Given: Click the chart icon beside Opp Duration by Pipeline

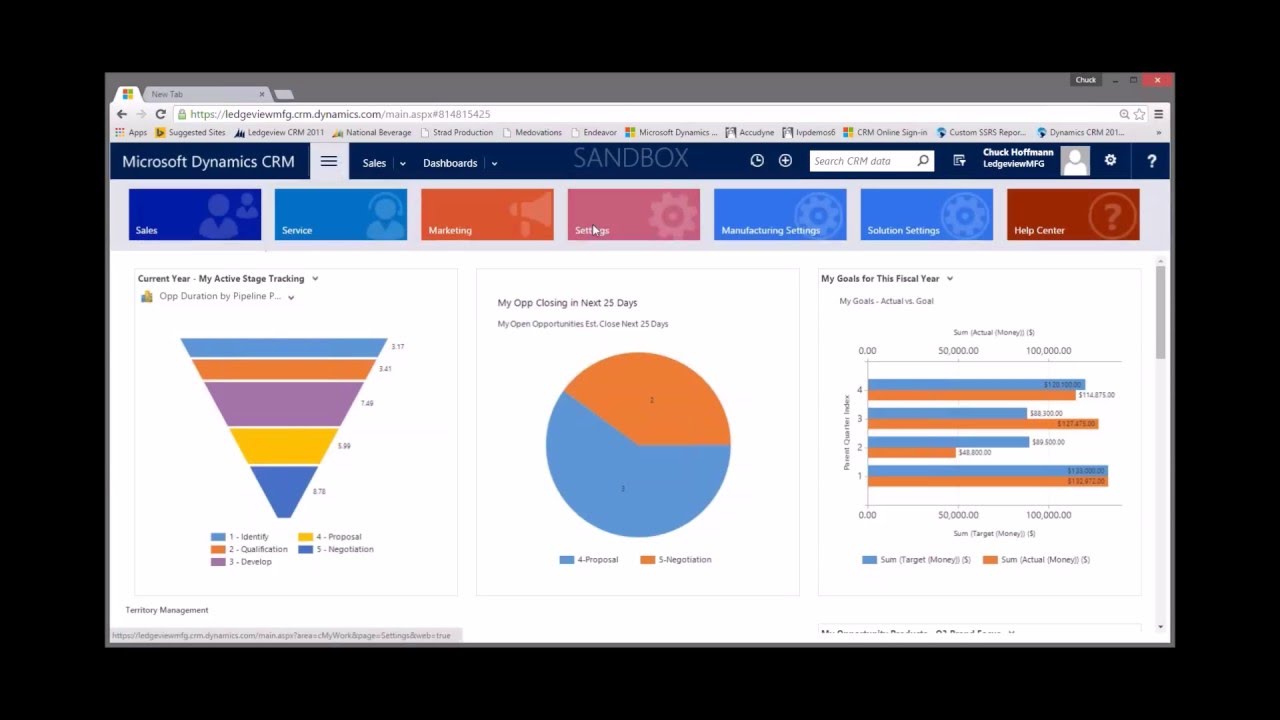Looking at the screenshot, I should [147, 296].
